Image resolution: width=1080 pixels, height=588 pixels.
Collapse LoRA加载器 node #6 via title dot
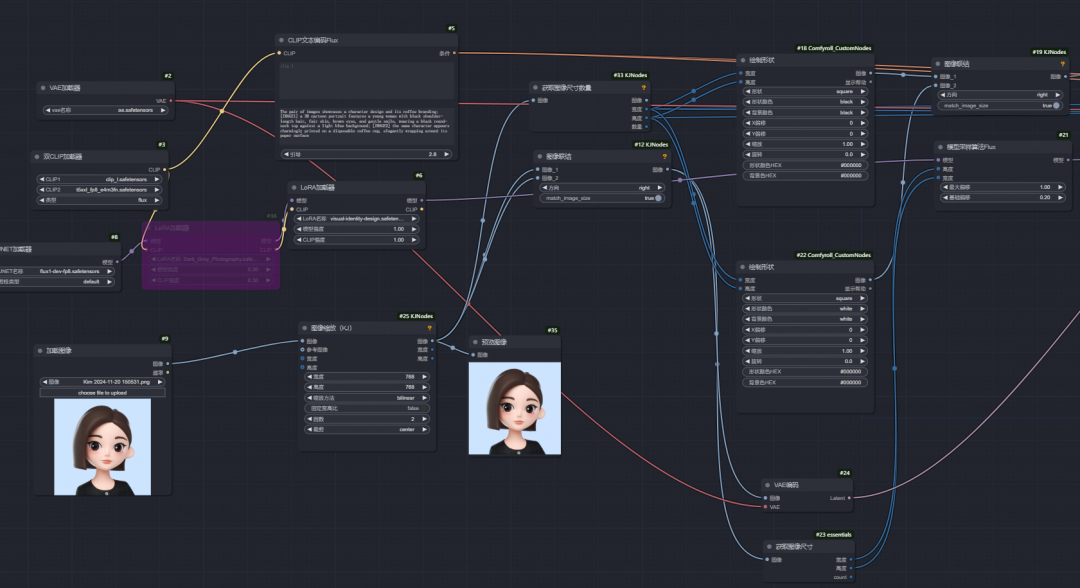tap(293, 187)
